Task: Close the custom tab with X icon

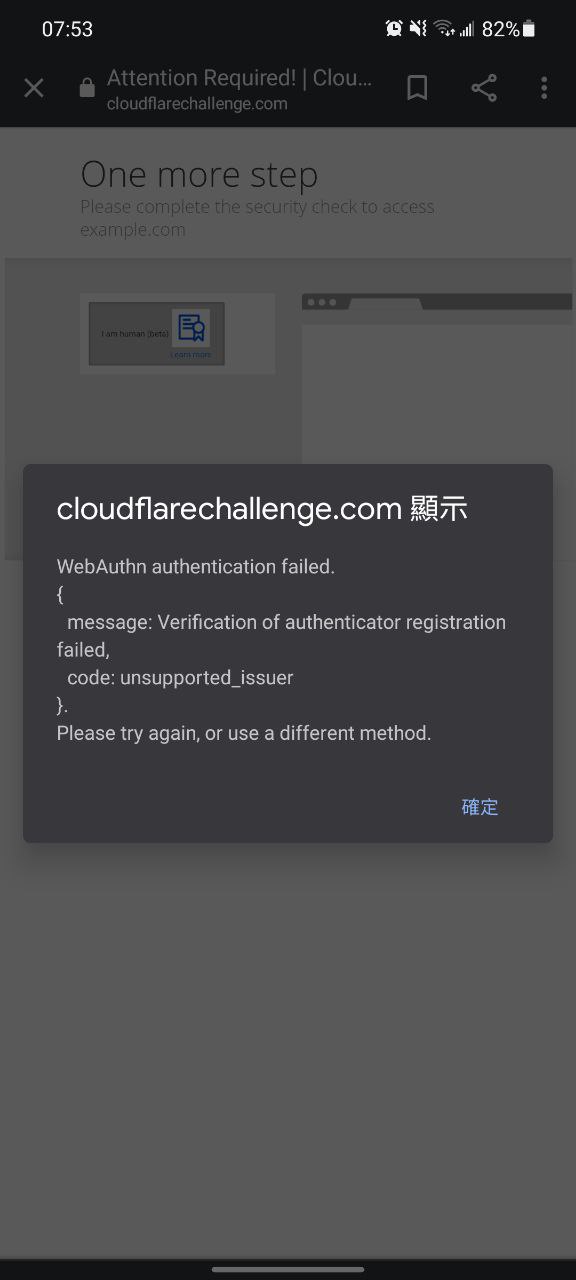Action: [34, 88]
